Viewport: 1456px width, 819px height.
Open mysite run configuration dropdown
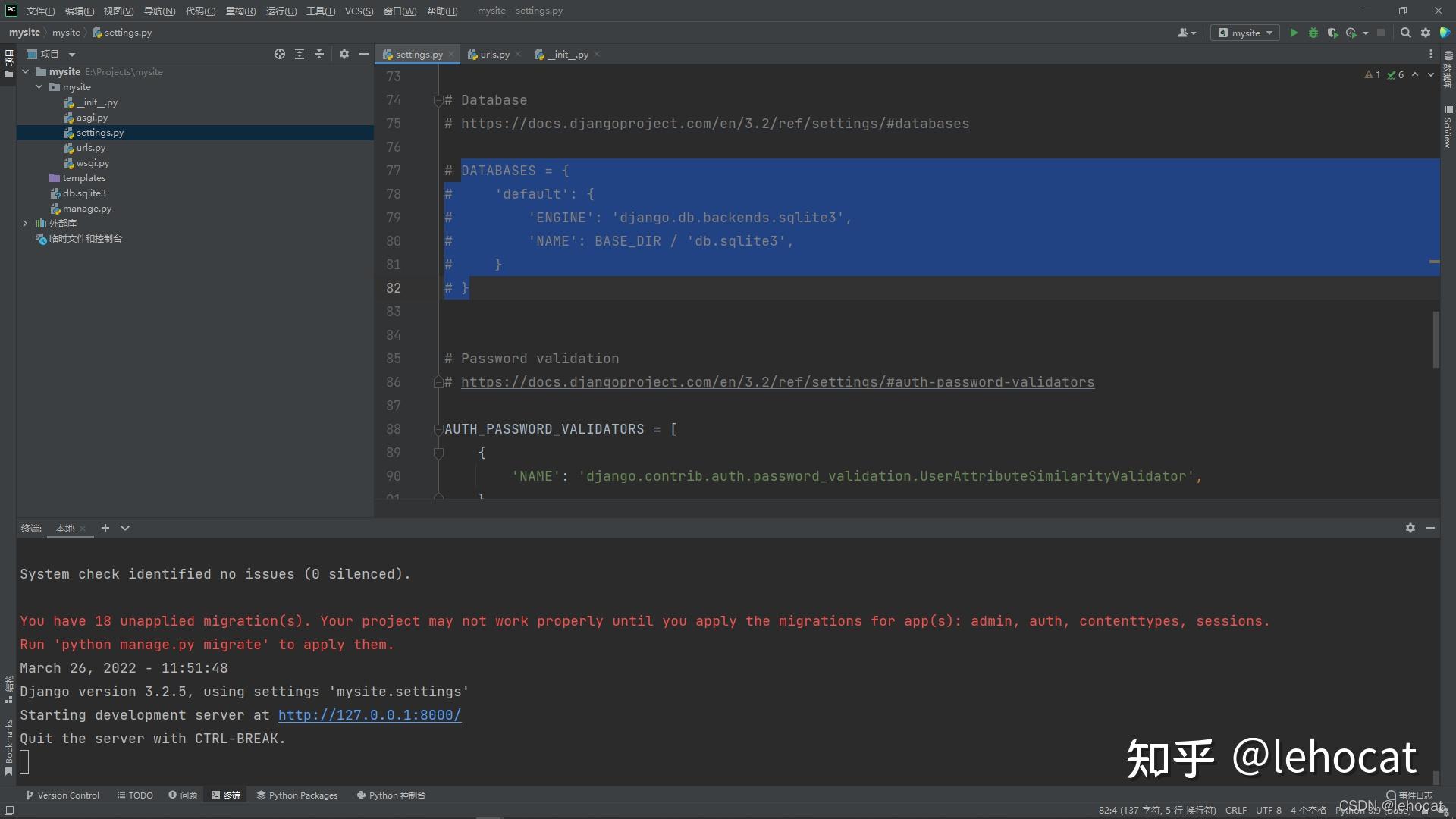point(1245,33)
